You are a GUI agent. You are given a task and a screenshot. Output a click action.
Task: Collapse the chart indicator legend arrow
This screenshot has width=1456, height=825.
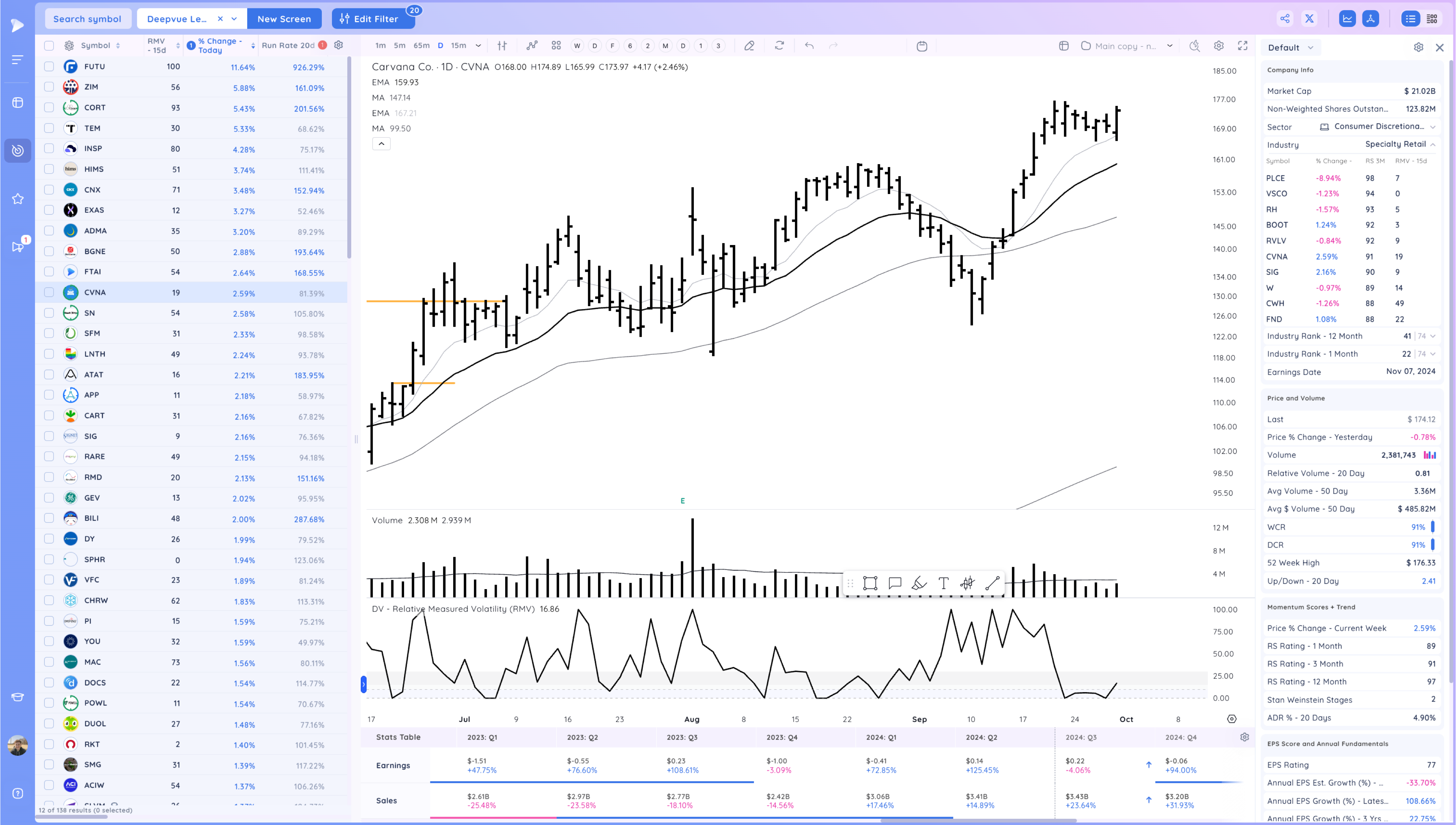(381, 144)
